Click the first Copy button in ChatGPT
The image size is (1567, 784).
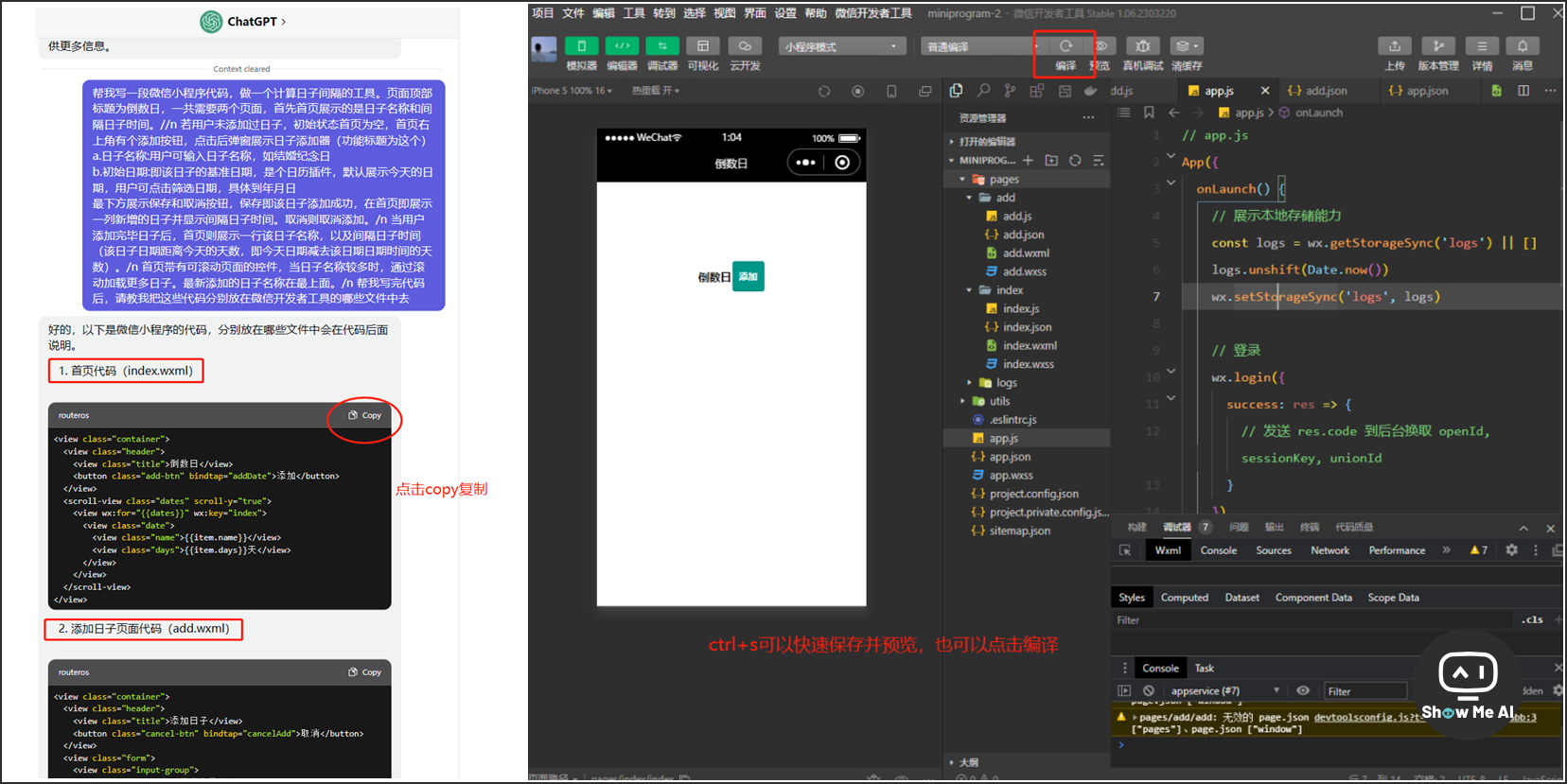(x=365, y=415)
